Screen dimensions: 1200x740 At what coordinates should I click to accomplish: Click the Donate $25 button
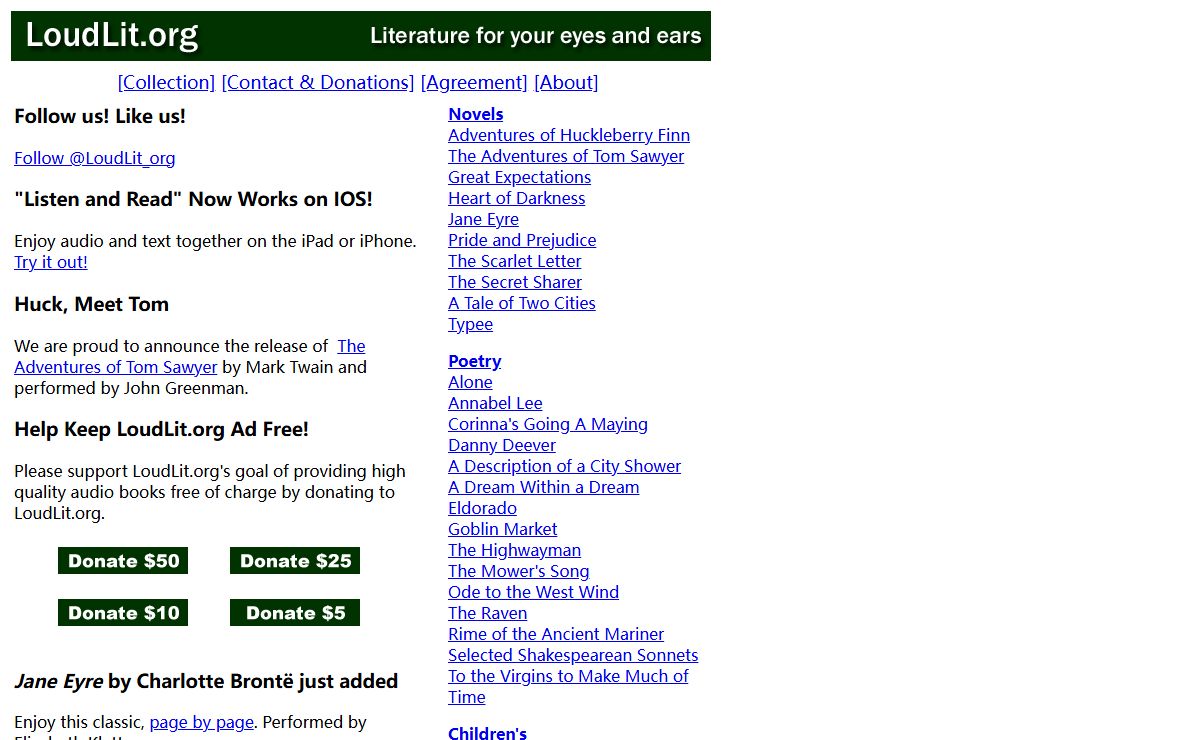(295, 561)
